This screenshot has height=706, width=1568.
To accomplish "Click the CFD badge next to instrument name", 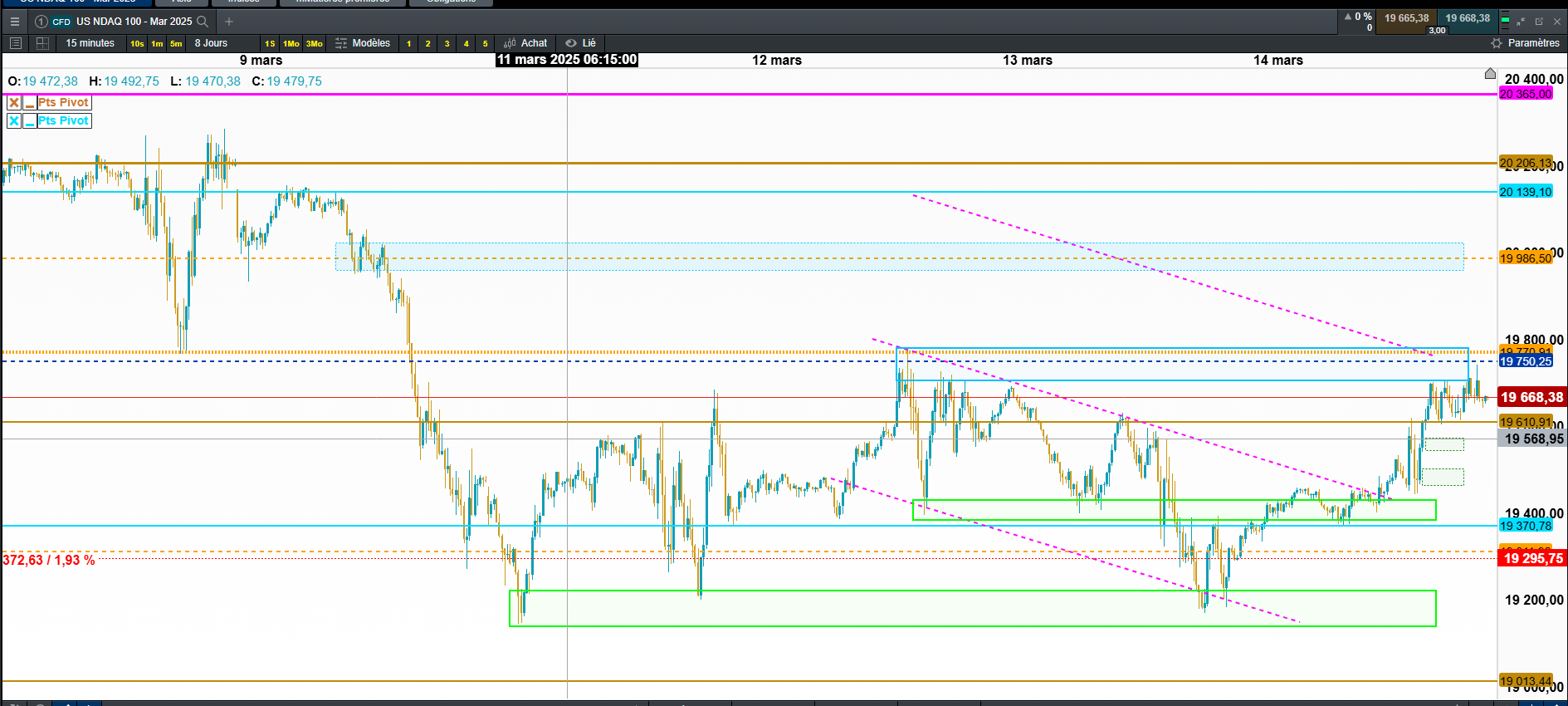I will tap(61, 22).
